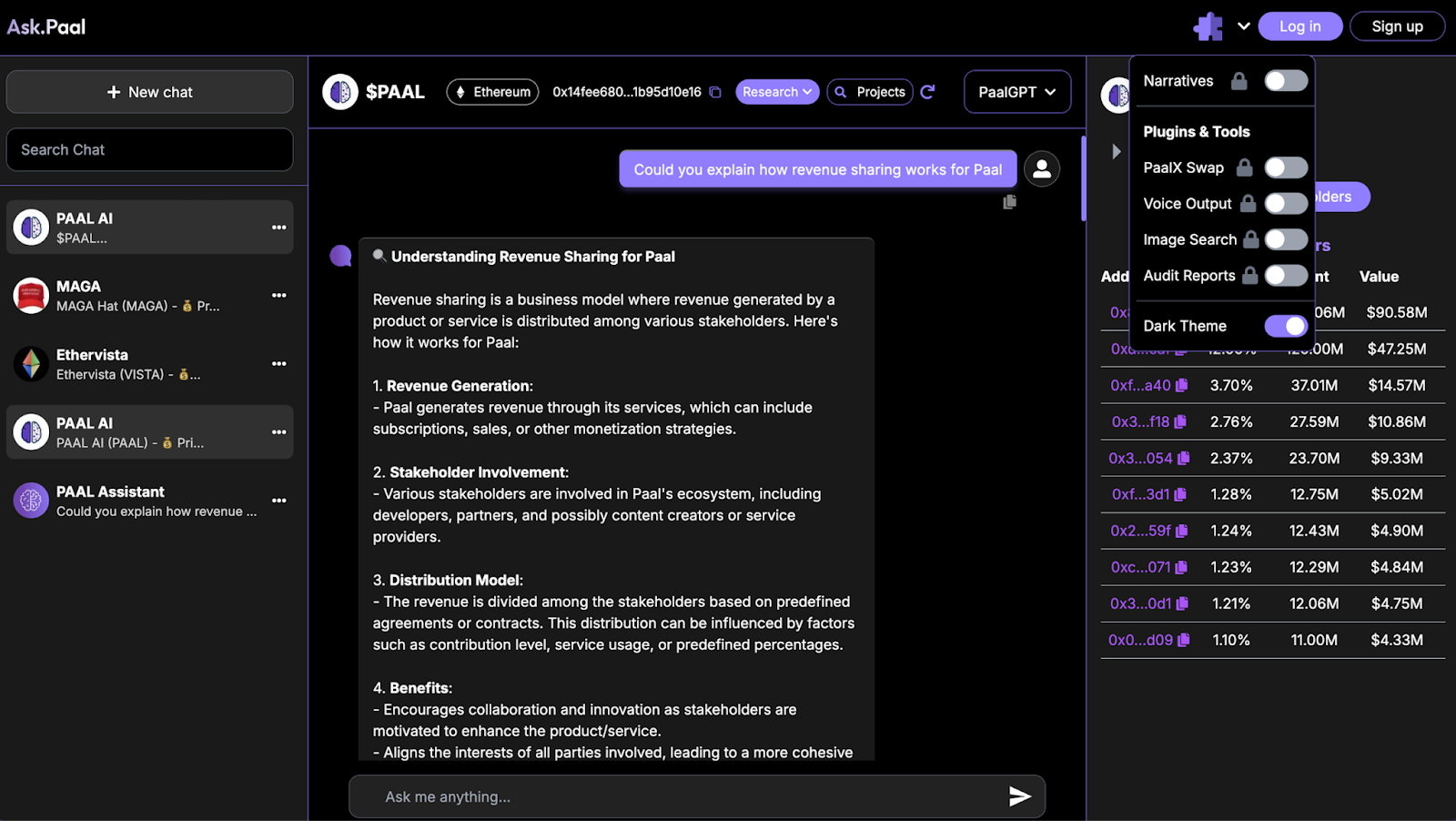
Task: Click the lock icon next to Audit Reports
Action: 1250,275
